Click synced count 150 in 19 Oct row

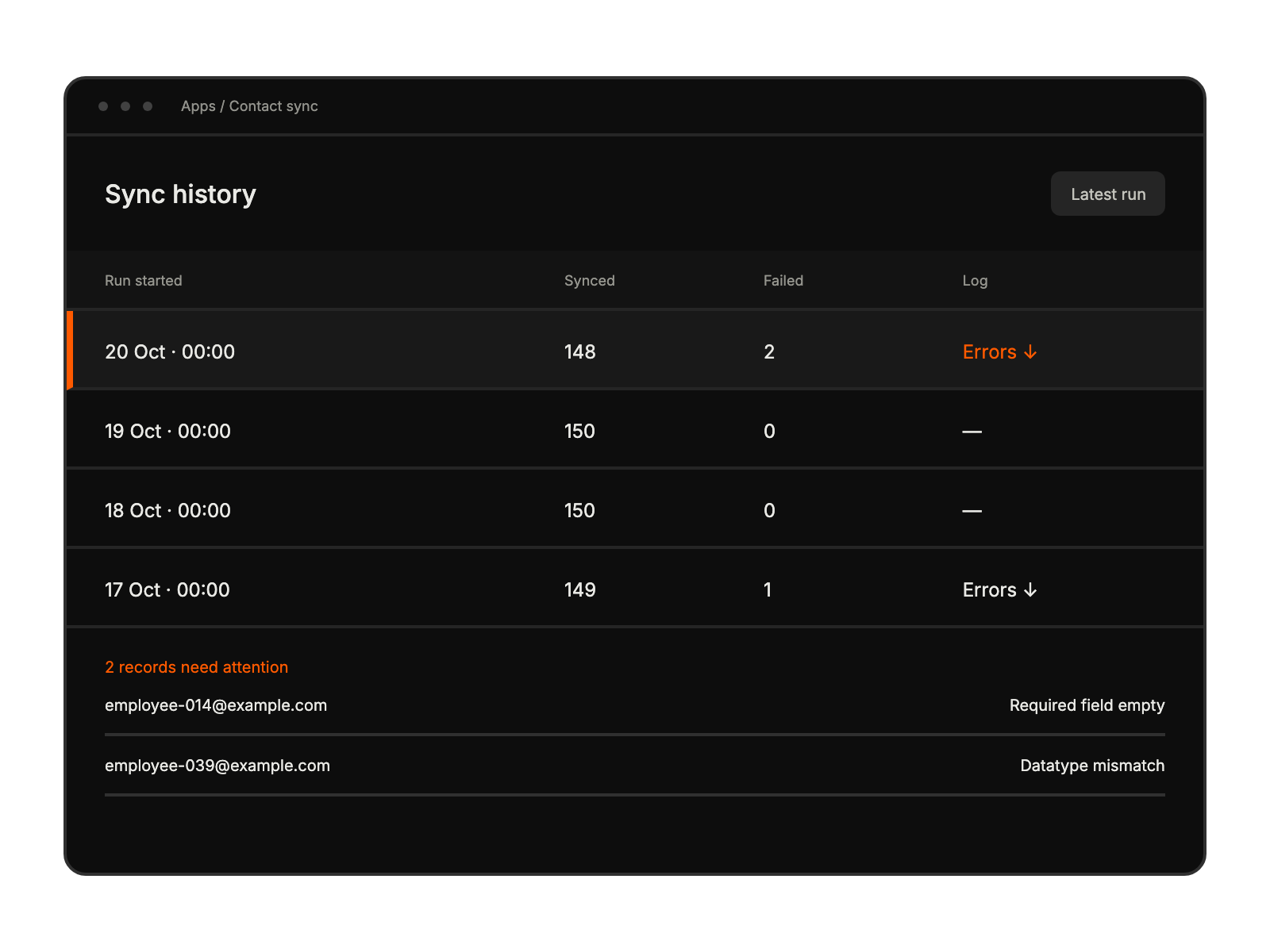[579, 431]
